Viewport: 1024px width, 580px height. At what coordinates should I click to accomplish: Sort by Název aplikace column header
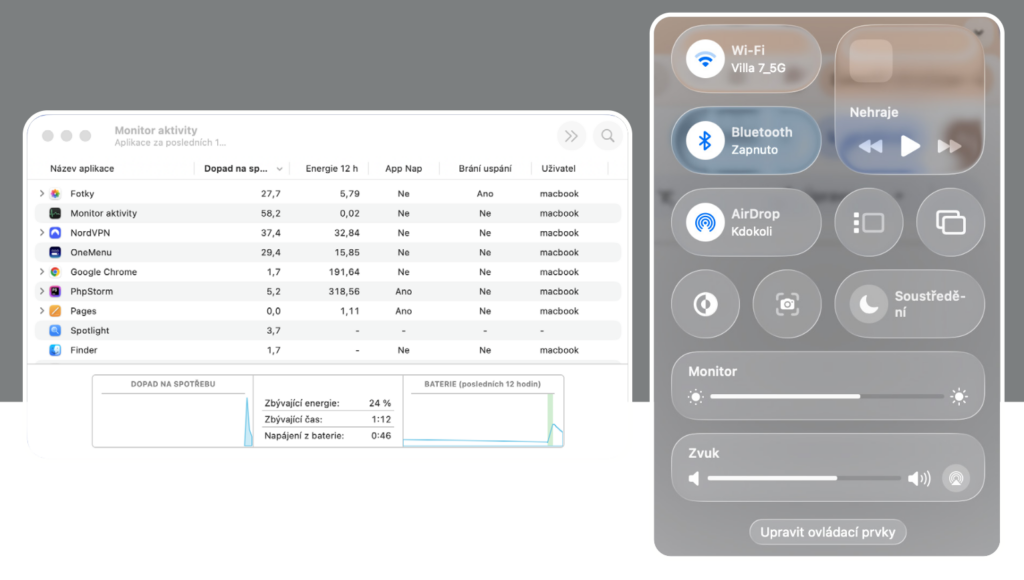pos(82,169)
